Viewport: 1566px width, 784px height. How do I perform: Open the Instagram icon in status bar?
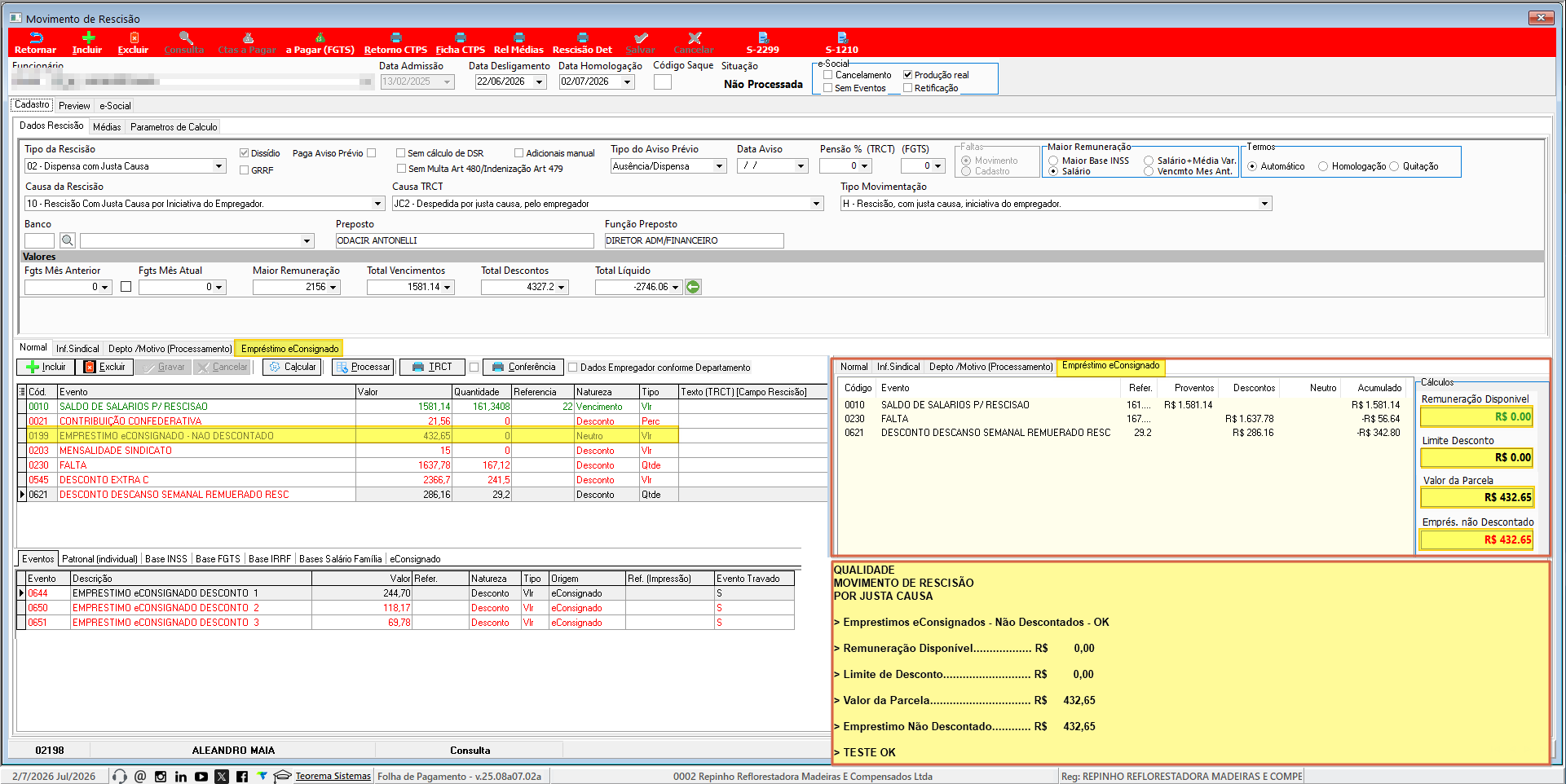161,777
